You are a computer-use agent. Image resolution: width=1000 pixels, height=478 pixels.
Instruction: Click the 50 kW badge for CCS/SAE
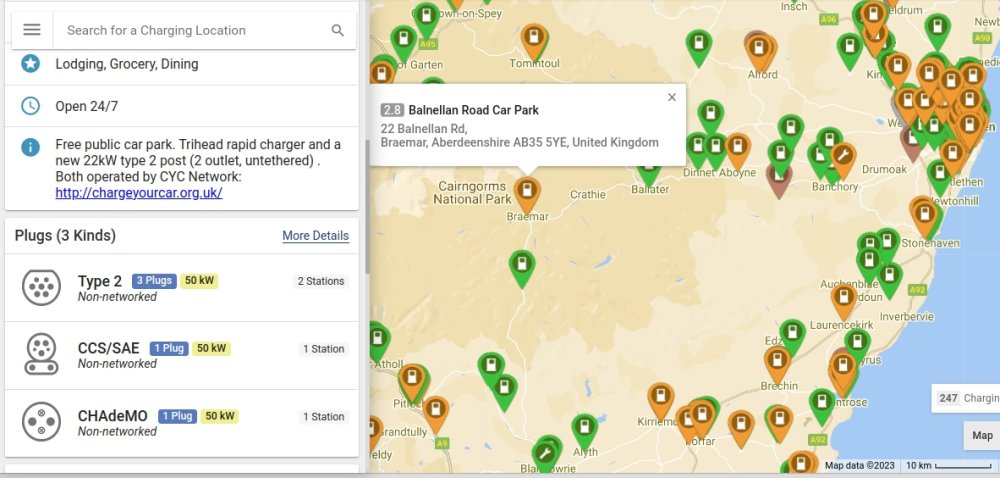tap(211, 349)
